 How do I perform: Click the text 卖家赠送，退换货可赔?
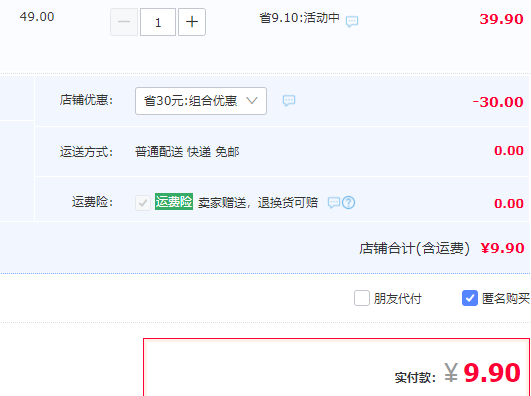pyautogui.click(x=258, y=203)
